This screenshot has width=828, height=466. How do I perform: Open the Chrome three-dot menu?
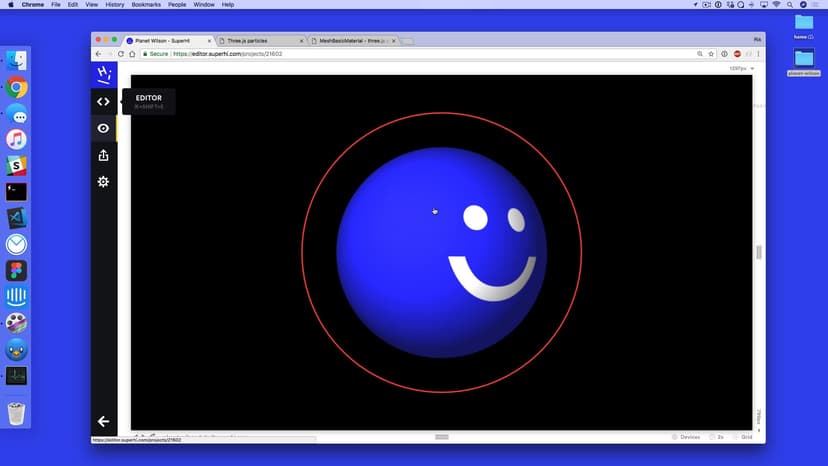[758, 54]
